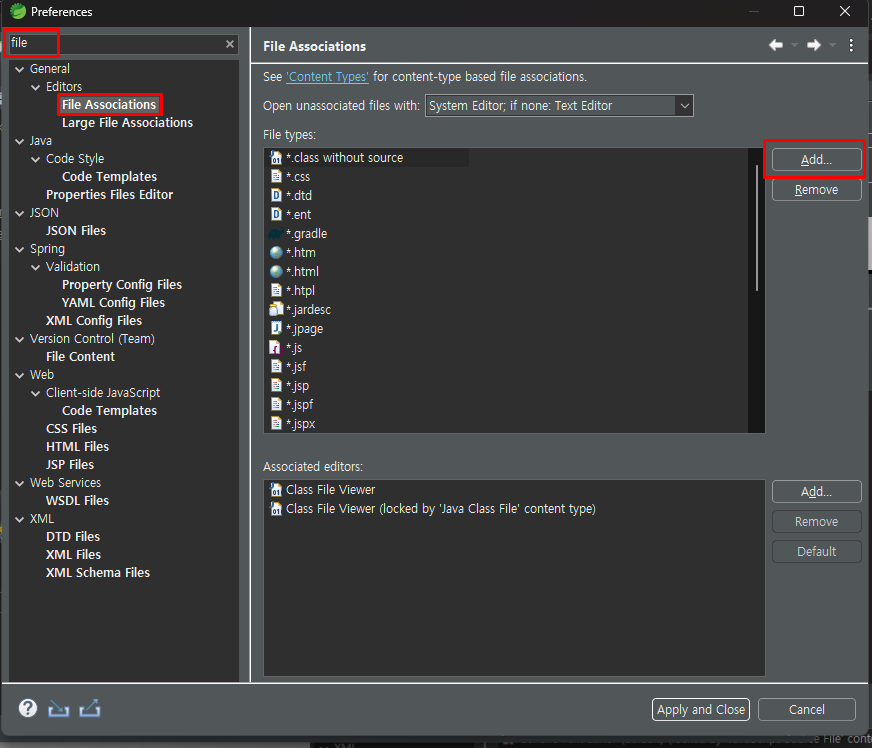
Task: Collapse the Code Style node under Java
Action: [x=36, y=160]
